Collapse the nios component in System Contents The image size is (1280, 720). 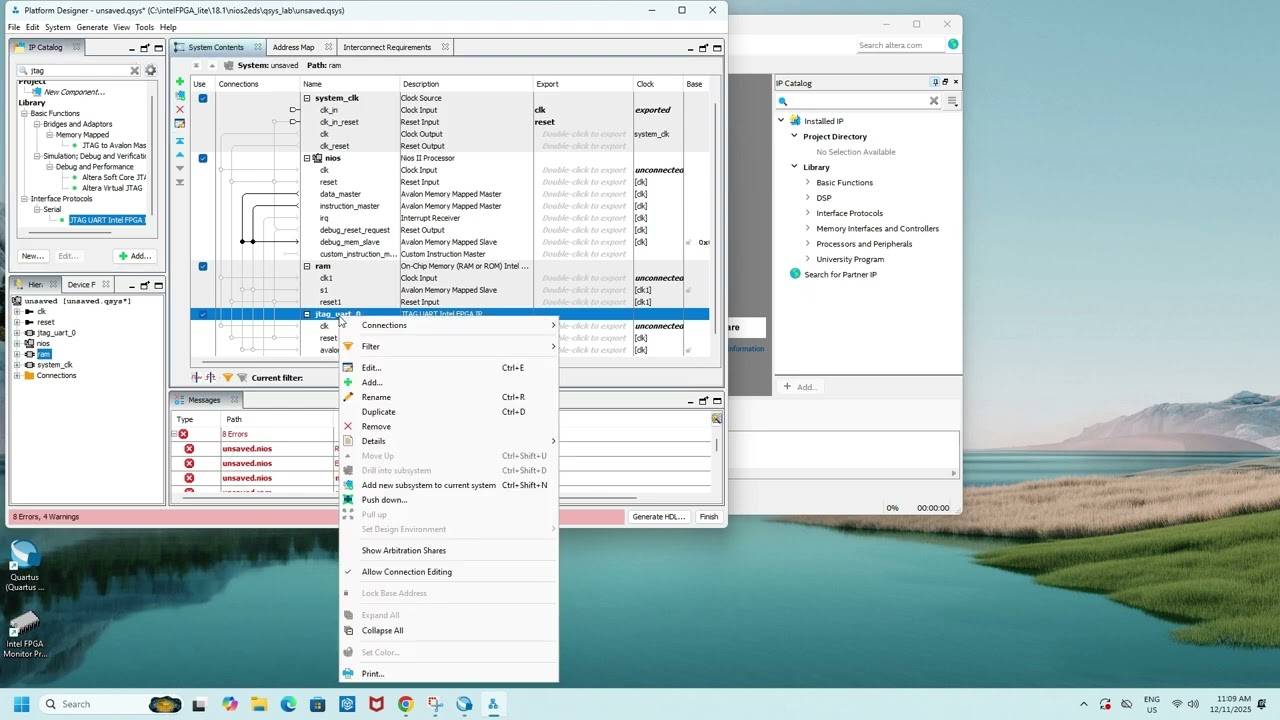point(307,158)
